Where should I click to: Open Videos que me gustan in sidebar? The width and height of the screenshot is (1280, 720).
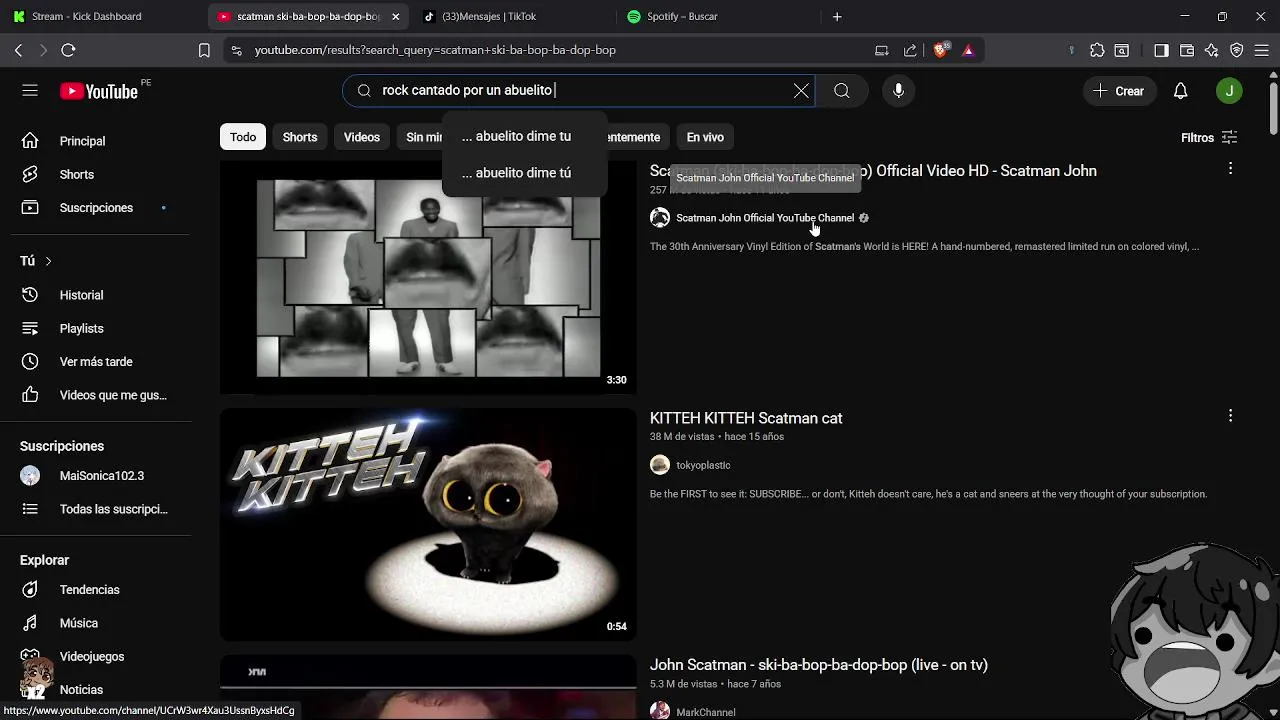[x=96, y=395]
